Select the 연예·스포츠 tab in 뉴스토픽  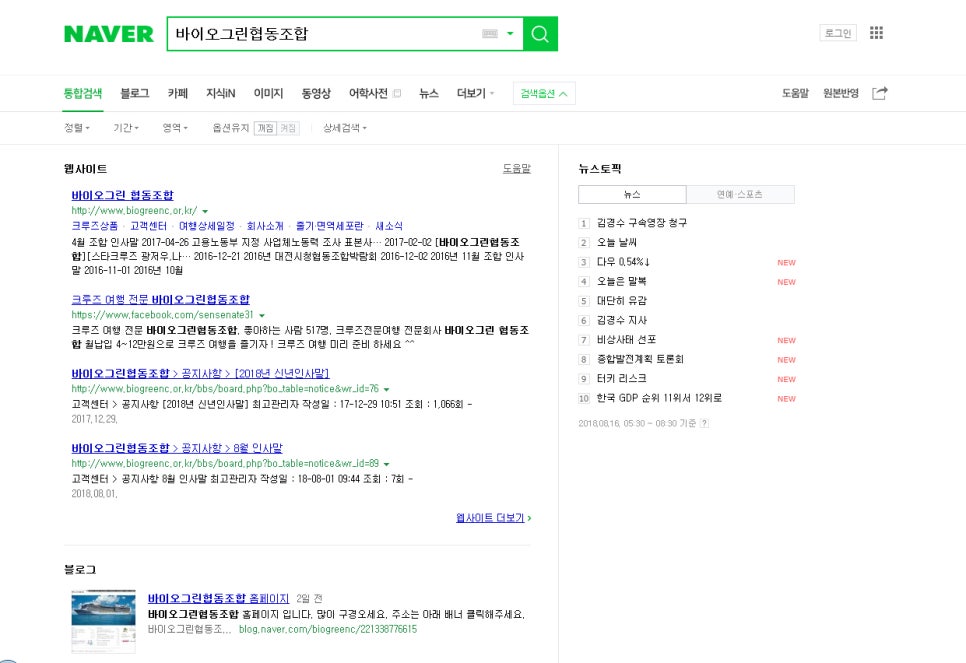(740, 194)
